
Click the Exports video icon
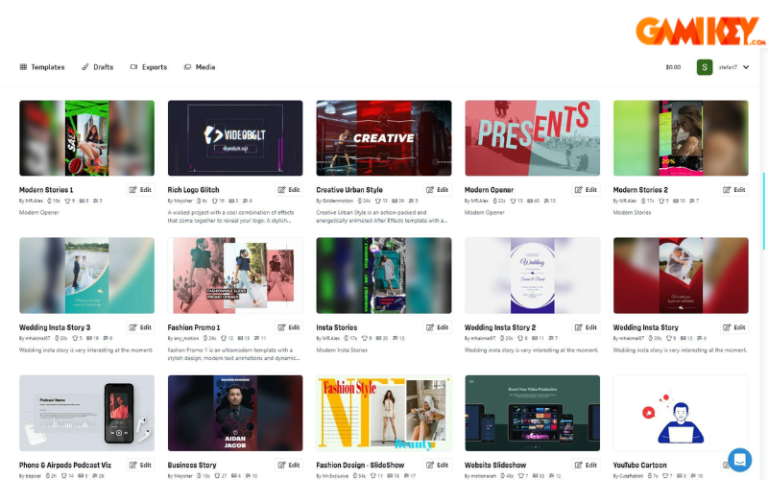pyautogui.click(x=134, y=67)
